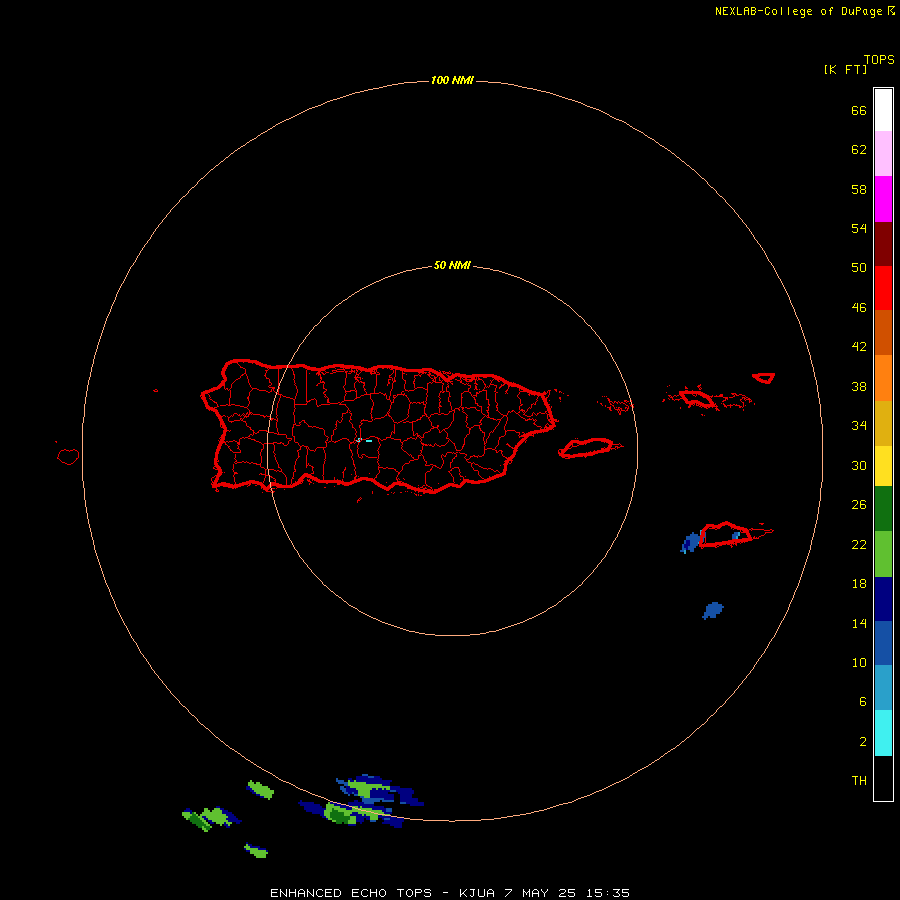The width and height of the screenshot is (900, 900).
Task: Click Mona Island outline at far west
Action: coord(68,456)
